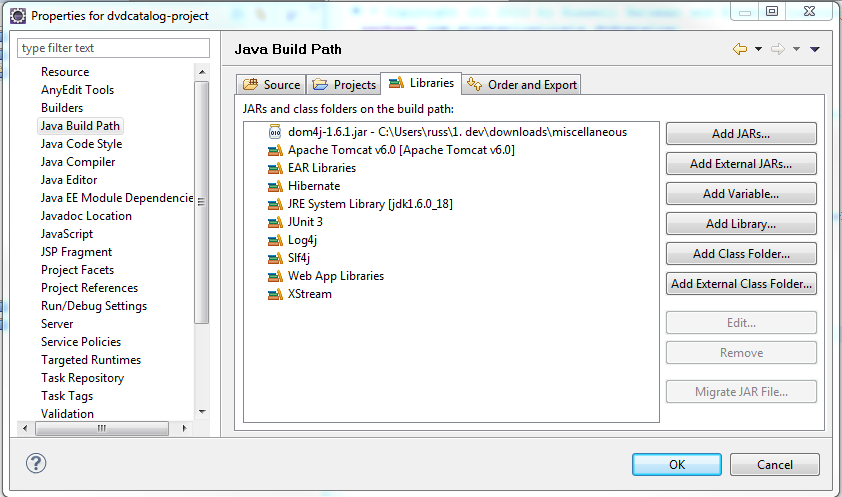The height and width of the screenshot is (497, 842).
Task: Select Server properties page
Action: 57,324
